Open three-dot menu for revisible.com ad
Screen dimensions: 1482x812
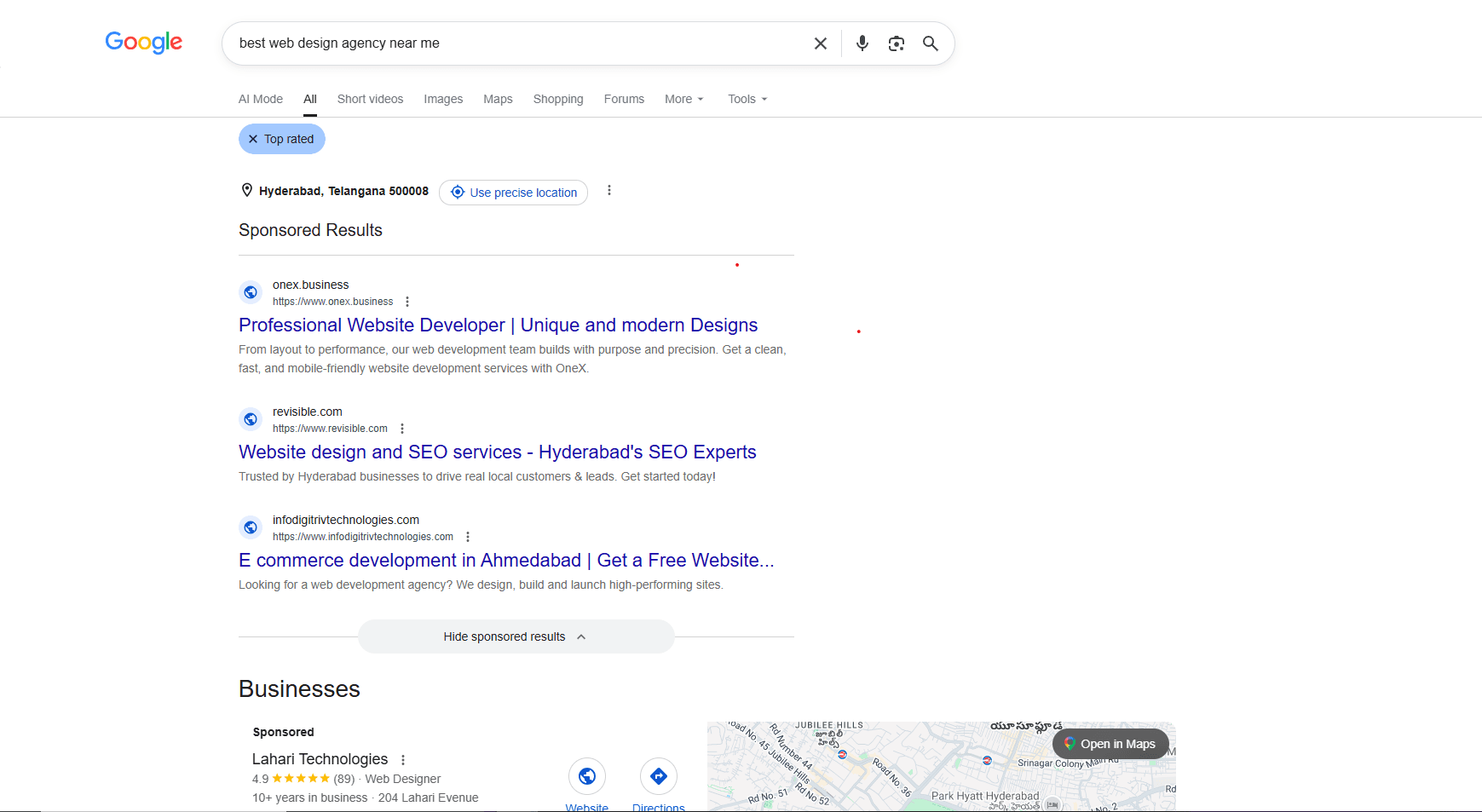click(x=402, y=429)
